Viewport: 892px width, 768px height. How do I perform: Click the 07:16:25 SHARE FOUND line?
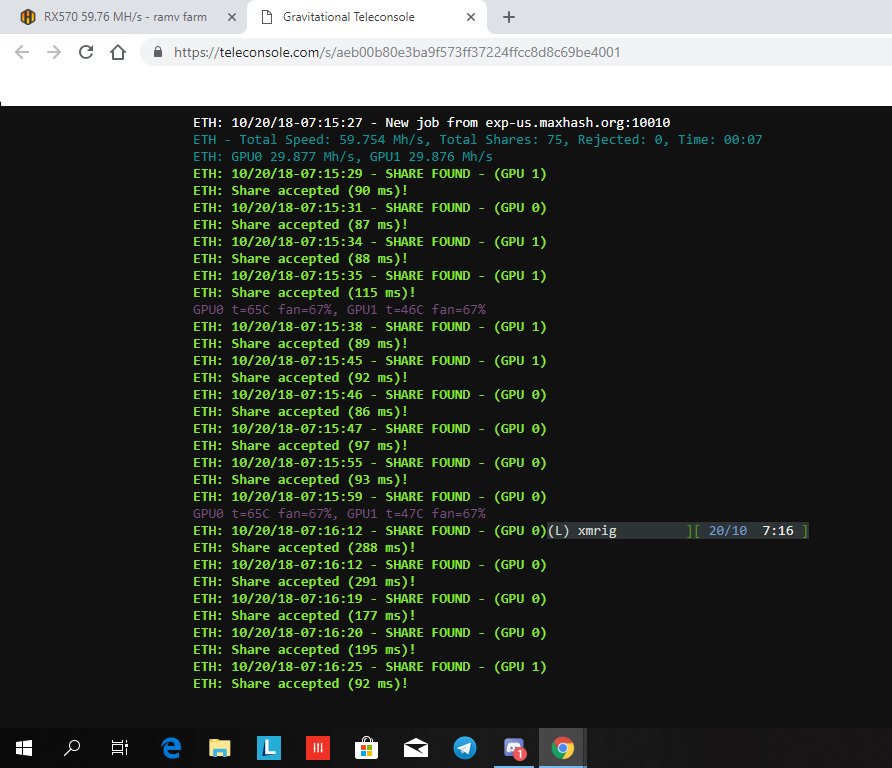pyautogui.click(x=369, y=667)
